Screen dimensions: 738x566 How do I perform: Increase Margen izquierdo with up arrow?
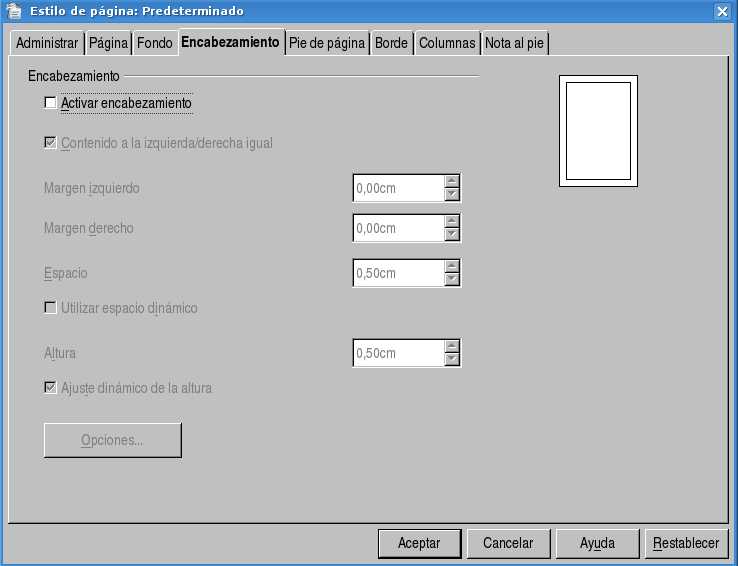[452, 181]
